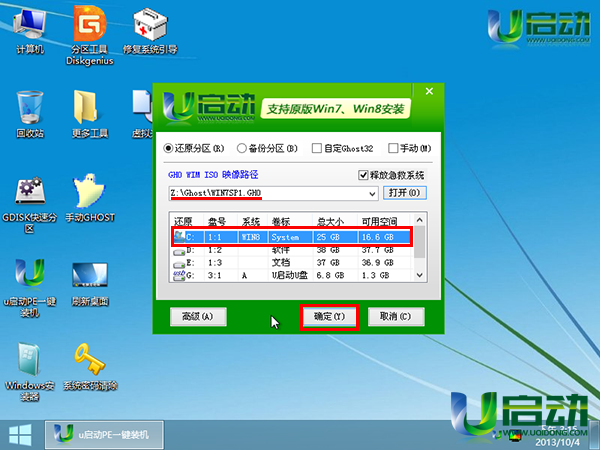Image resolution: width=600 pixels, height=450 pixels.
Task: Open u启动PE一键装机 desktop icon
Action: pos(30,288)
